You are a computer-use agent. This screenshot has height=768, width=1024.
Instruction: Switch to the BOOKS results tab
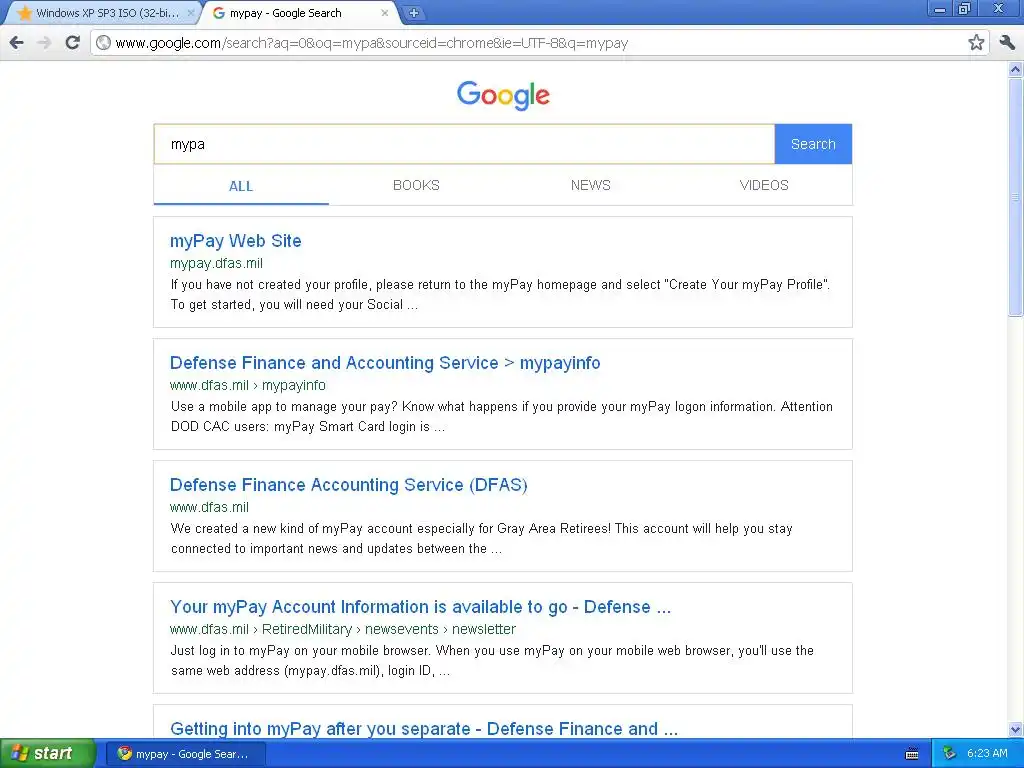tap(416, 185)
